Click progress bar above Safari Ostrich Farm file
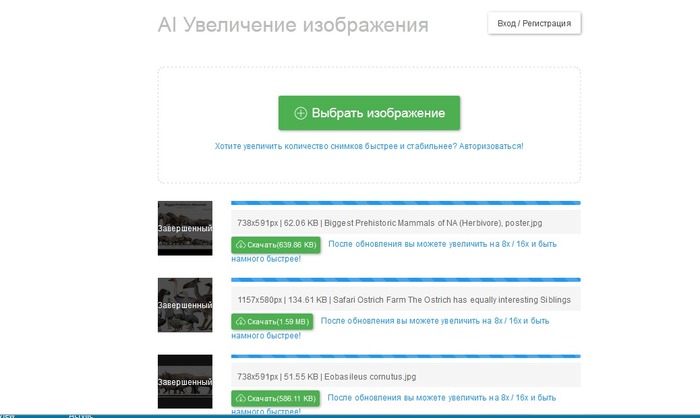 point(405,280)
